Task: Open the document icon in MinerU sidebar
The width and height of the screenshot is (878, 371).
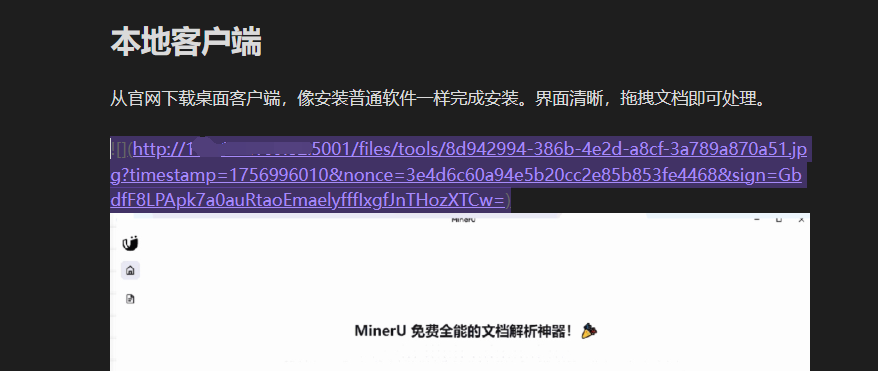Action: (x=130, y=299)
